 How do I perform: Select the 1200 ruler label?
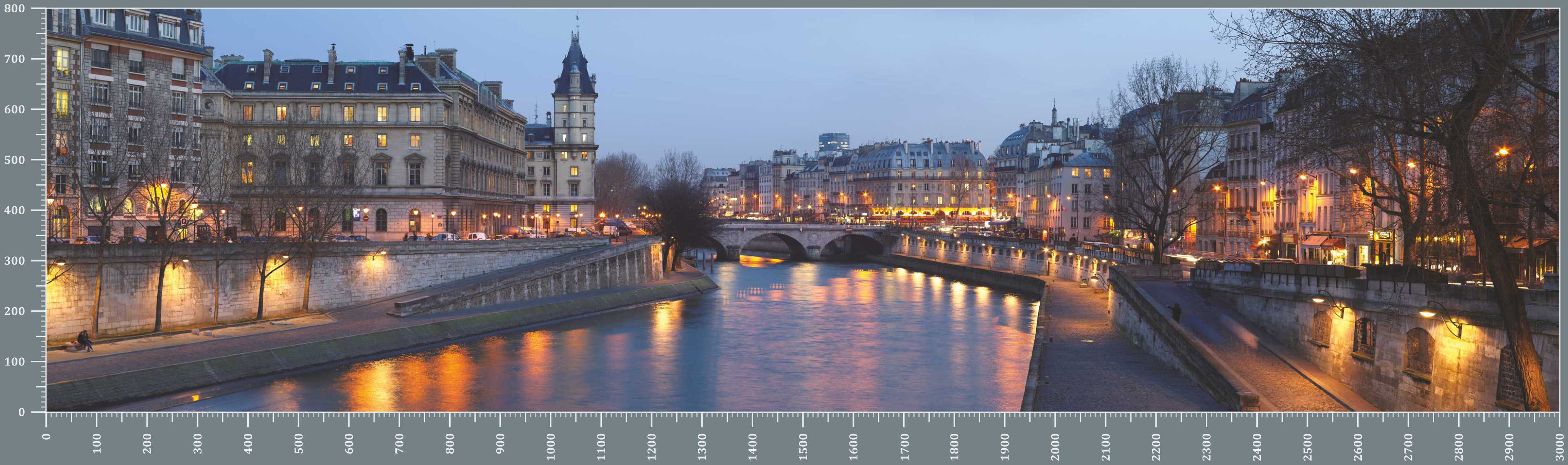point(652,447)
